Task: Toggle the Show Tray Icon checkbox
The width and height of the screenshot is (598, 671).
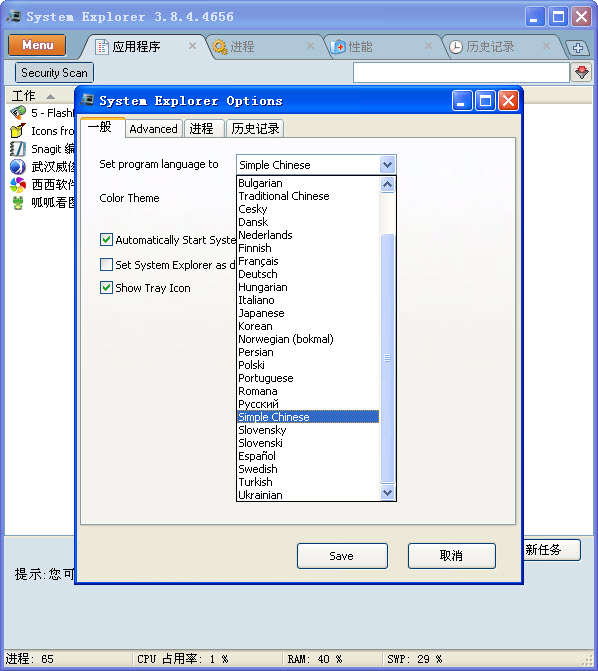Action: (x=106, y=288)
